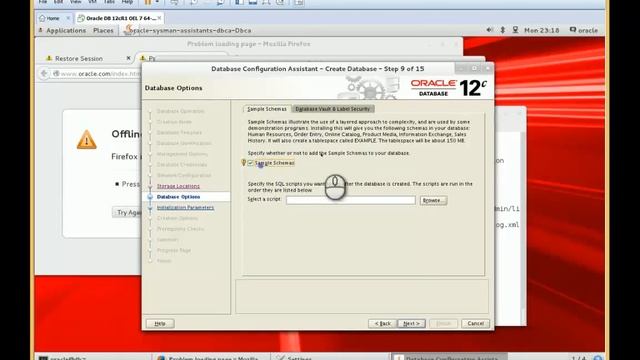The width and height of the screenshot is (640, 360).
Task: Minimize the Database Configuration Assistant window
Action: point(461,69)
